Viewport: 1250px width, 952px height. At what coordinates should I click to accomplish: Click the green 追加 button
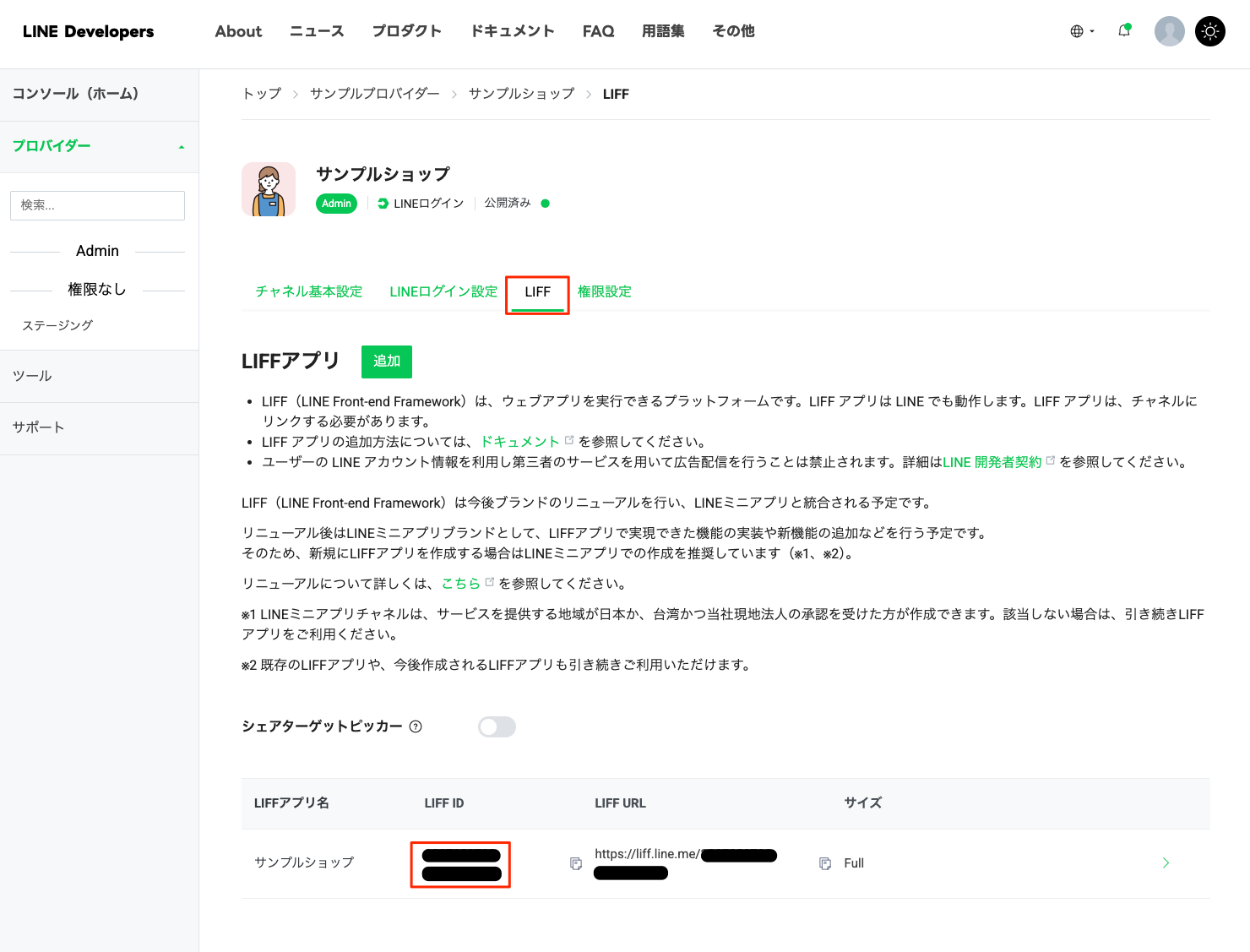click(x=387, y=362)
